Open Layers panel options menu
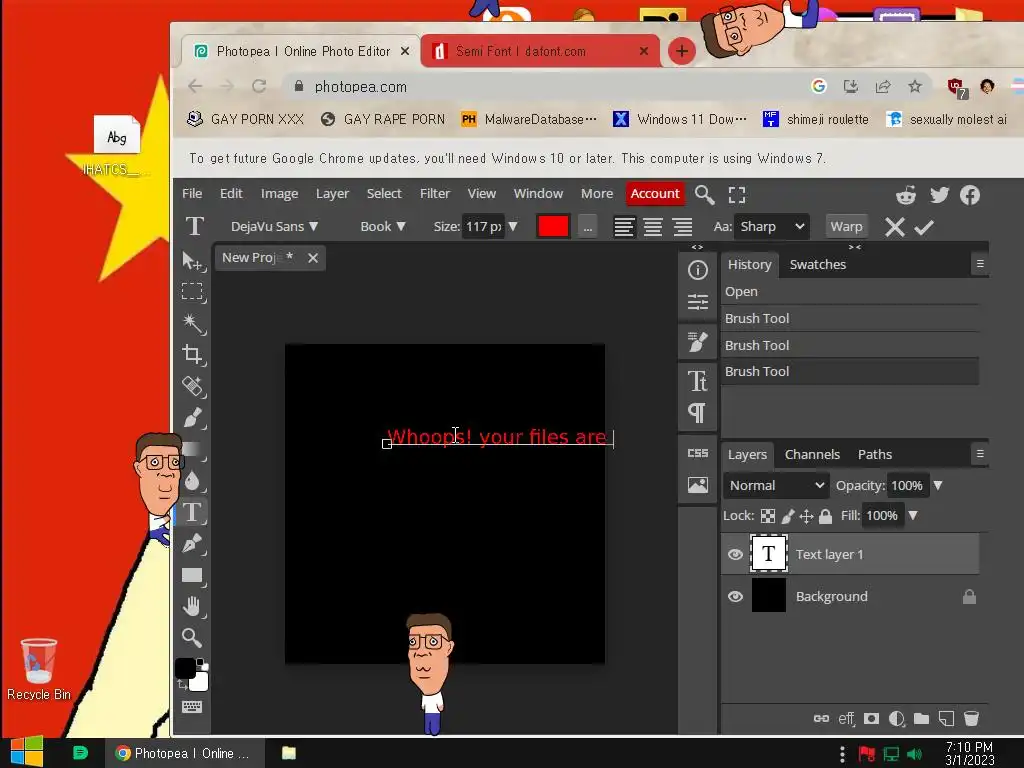Viewport: 1024px width, 768px height. tap(980, 453)
